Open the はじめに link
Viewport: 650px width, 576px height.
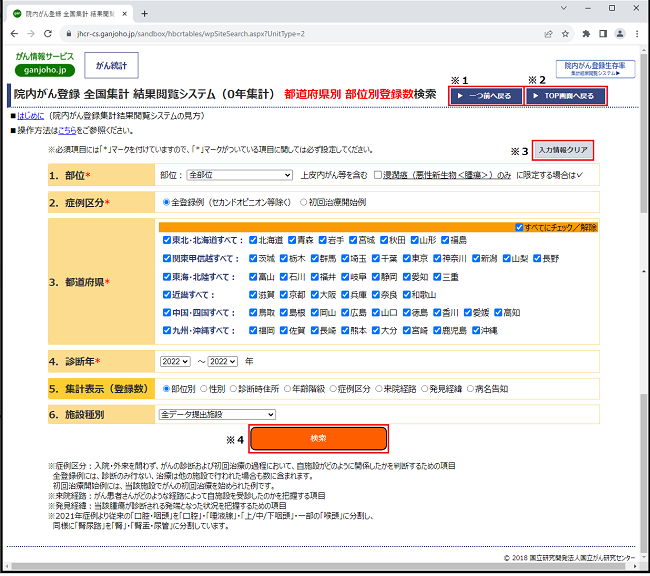click(30, 116)
